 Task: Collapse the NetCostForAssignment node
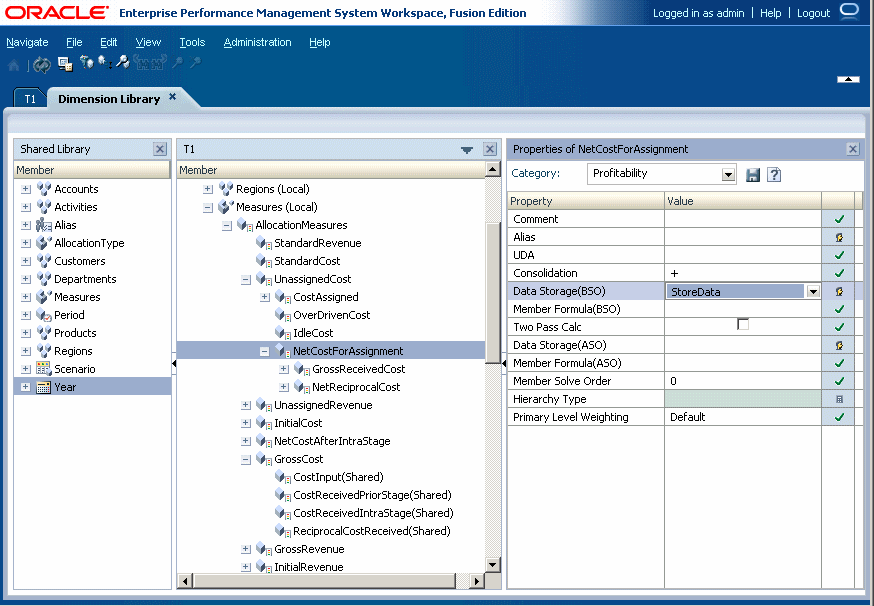tap(265, 351)
